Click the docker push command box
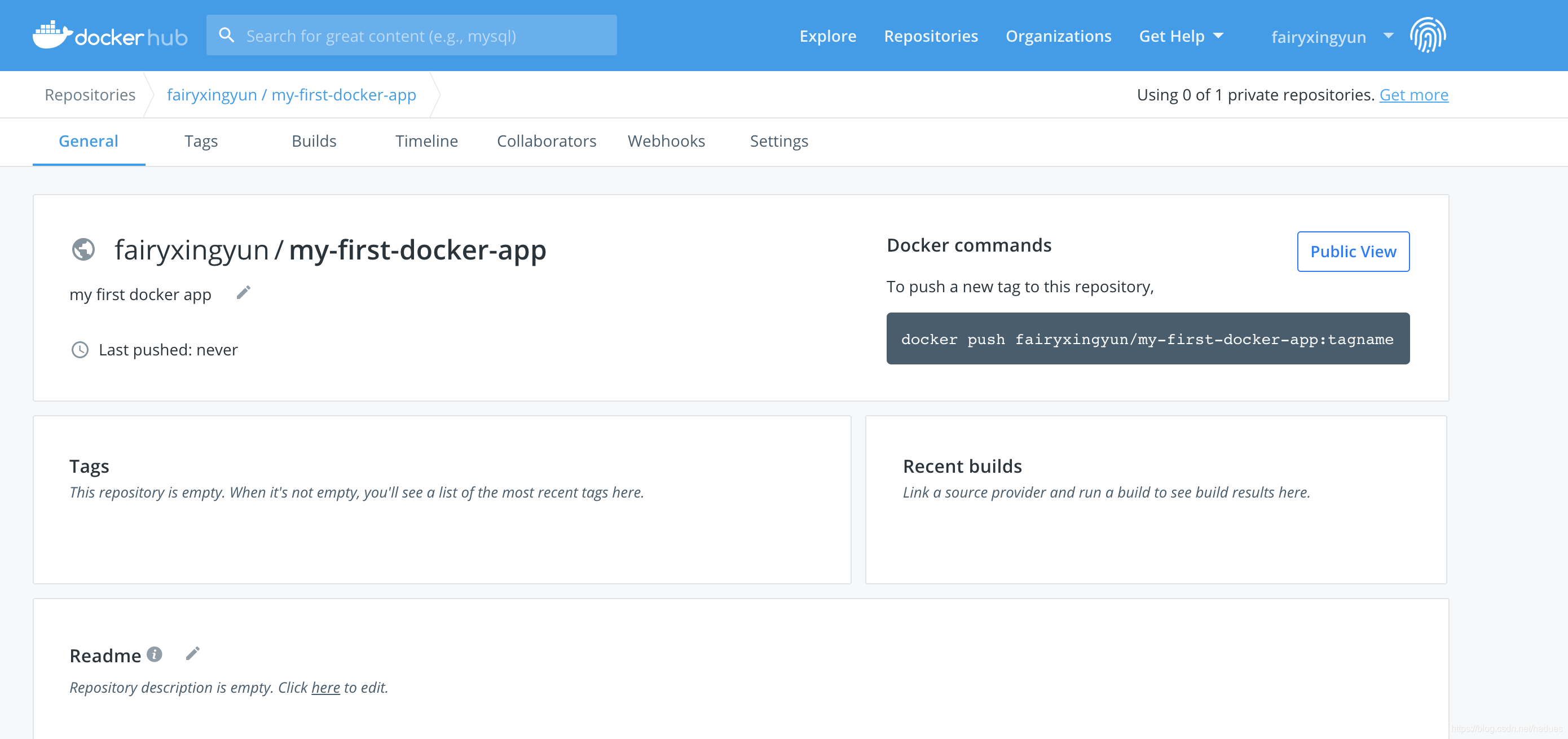This screenshot has width=1568, height=739. pos(1147,338)
